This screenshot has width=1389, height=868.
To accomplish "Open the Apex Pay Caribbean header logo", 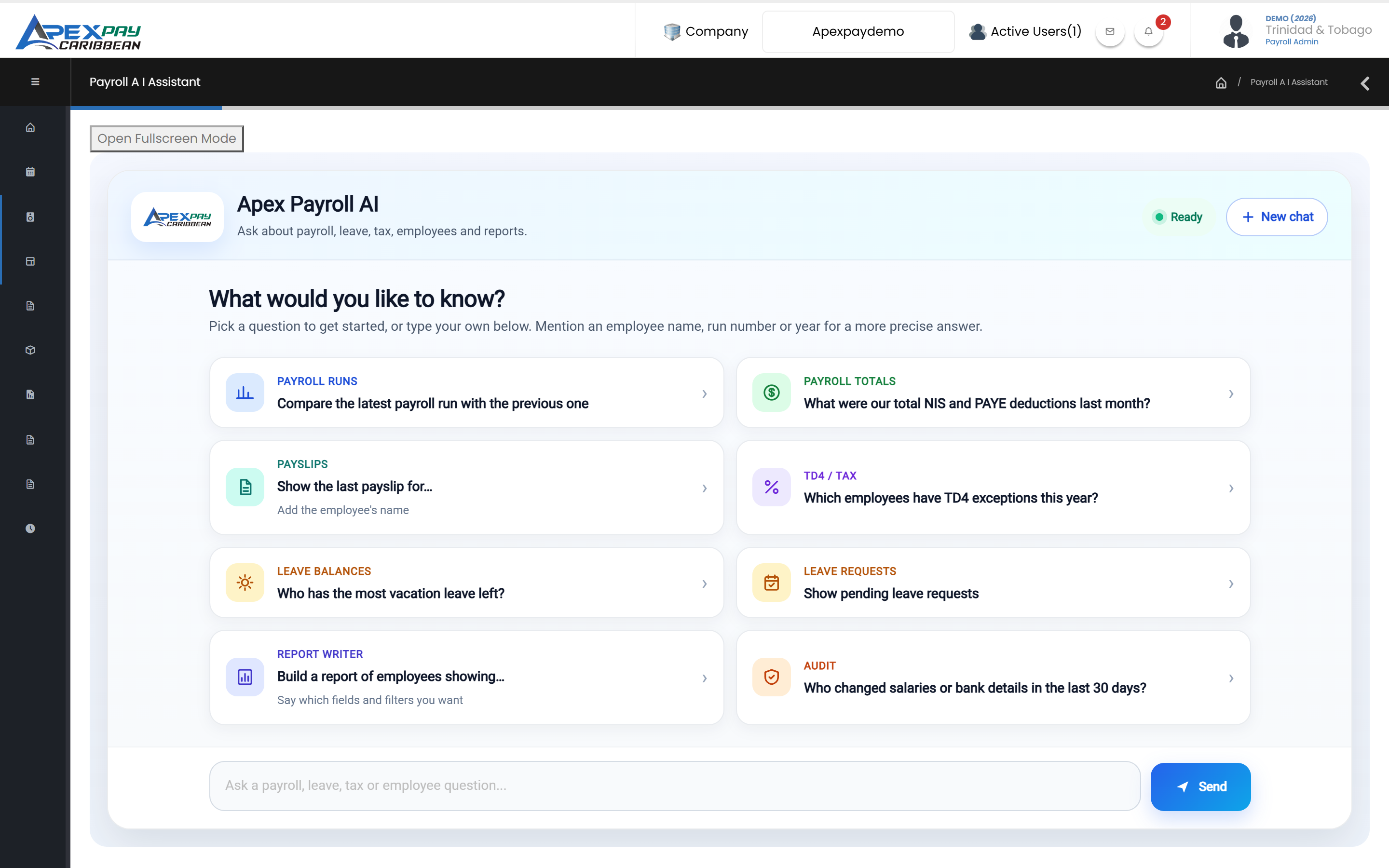I will coord(78,32).
